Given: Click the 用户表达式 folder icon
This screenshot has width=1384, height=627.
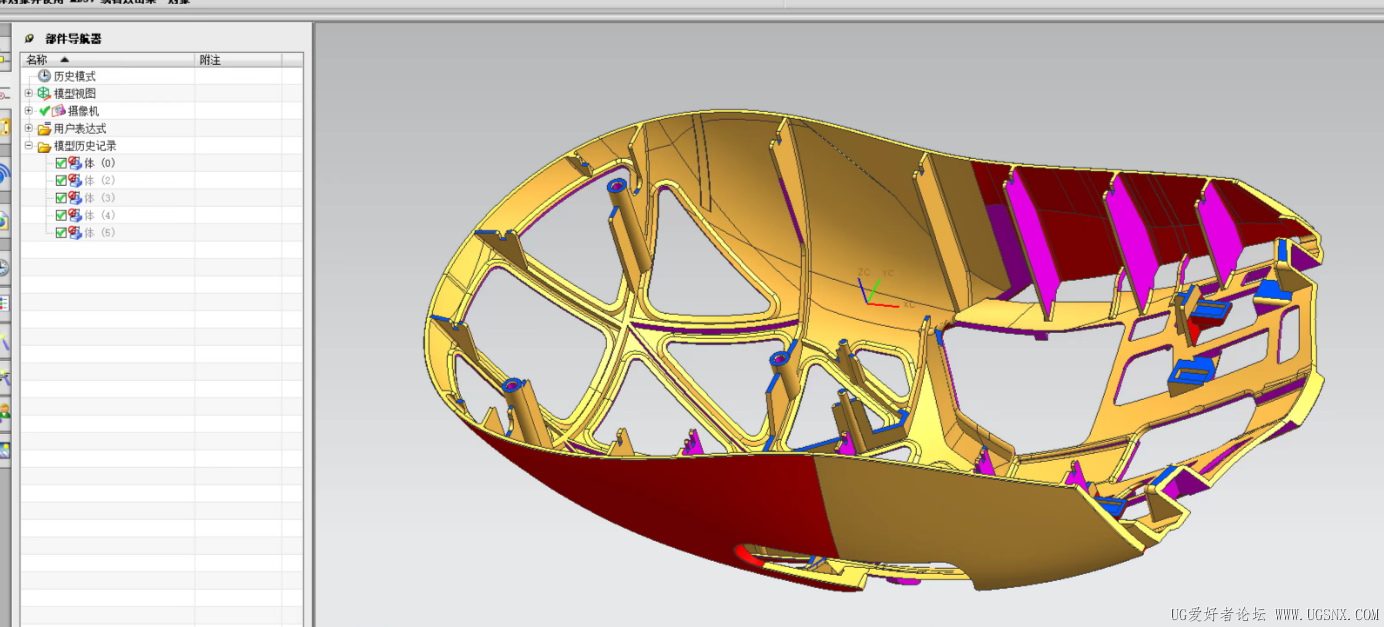Looking at the screenshot, I should tap(44, 129).
